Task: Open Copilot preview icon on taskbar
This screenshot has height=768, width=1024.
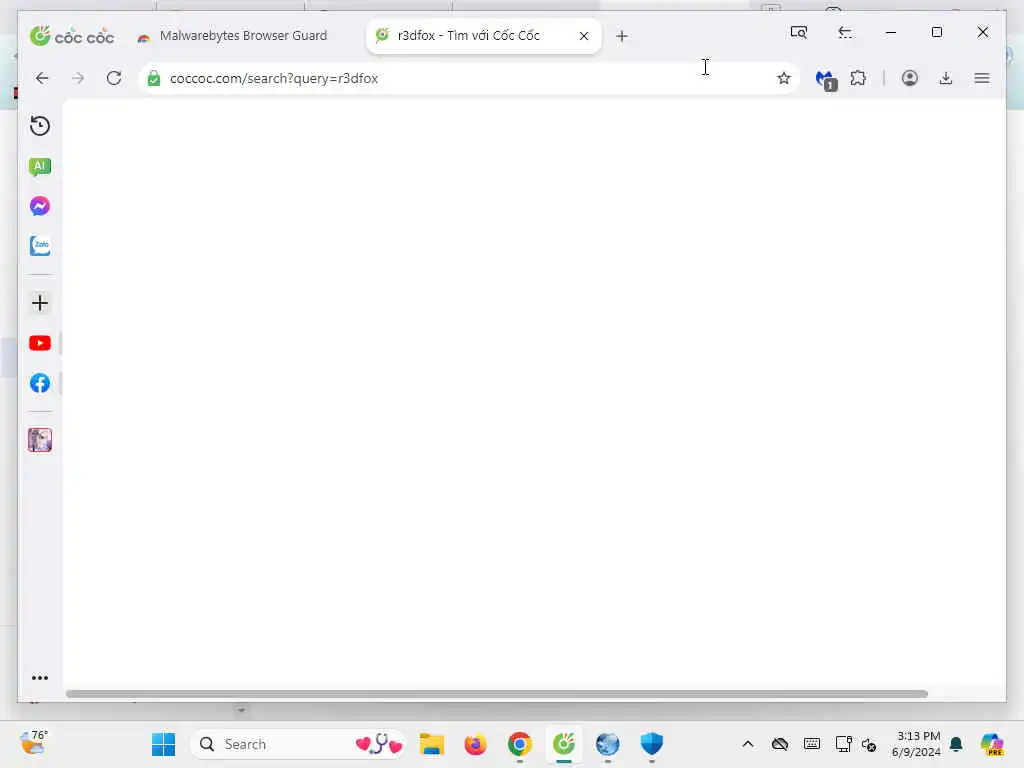Action: coord(992,744)
